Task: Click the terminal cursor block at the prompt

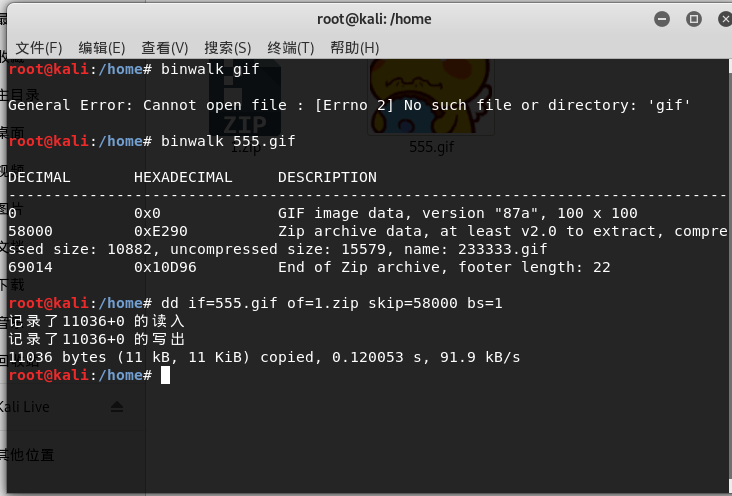Action: [x=165, y=375]
